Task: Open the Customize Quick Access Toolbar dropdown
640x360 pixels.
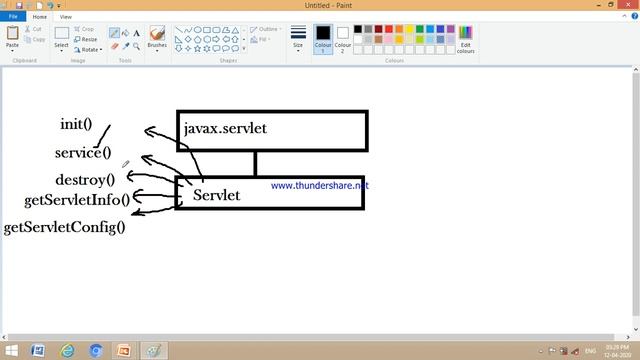Action: [x=59, y=6]
